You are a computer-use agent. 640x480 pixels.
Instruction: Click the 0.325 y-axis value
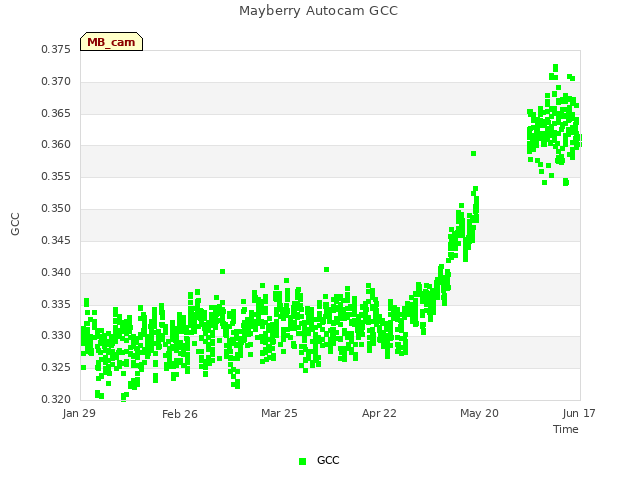point(56,367)
